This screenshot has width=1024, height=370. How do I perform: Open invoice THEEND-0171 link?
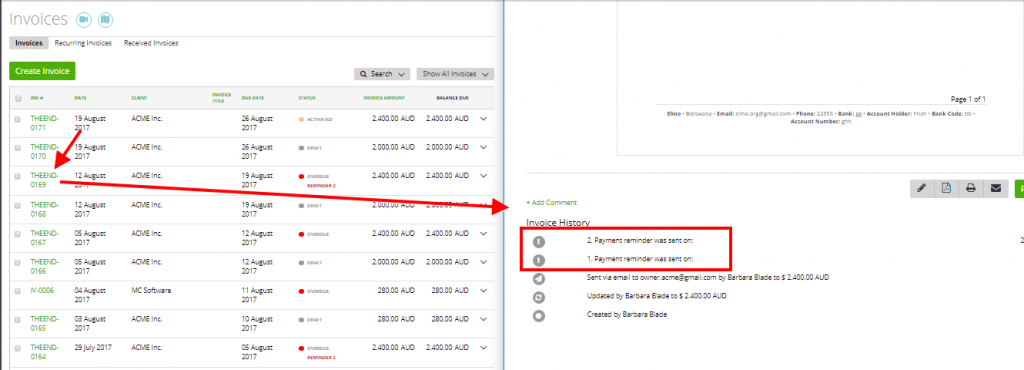44,123
